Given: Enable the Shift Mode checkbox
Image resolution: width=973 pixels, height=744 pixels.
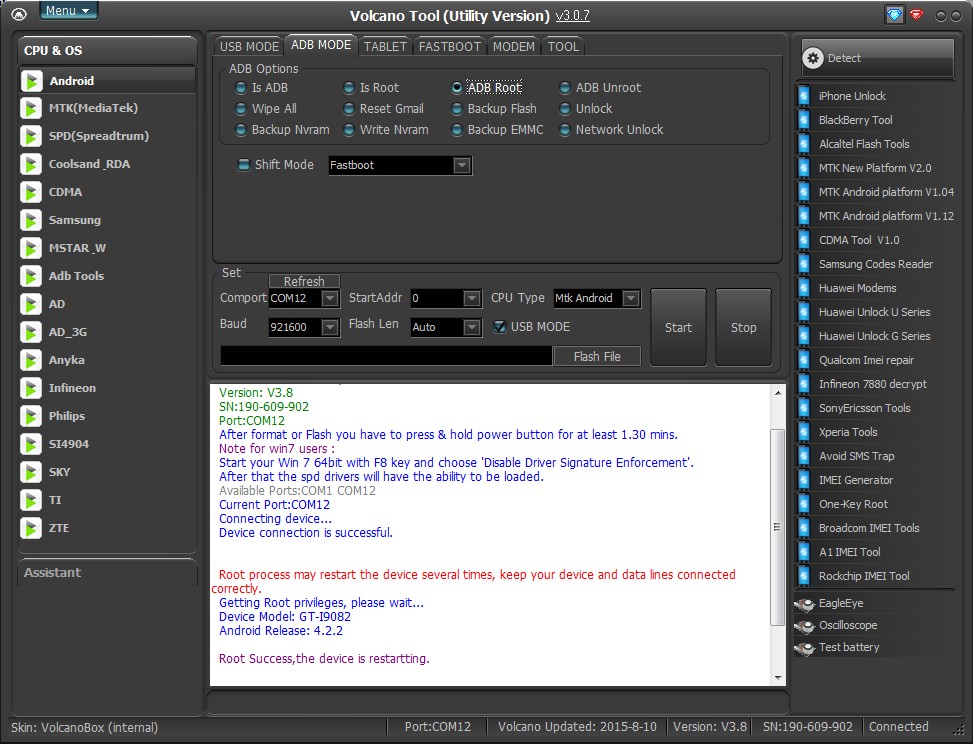Looking at the screenshot, I should 244,165.
